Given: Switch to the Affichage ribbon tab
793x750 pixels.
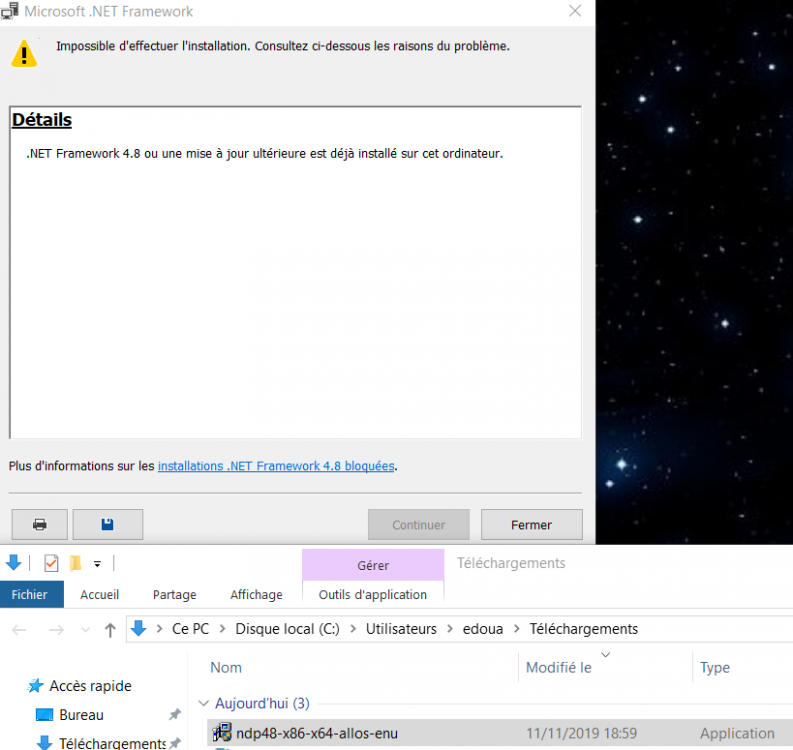Looking at the screenshot, I should 256,594.
